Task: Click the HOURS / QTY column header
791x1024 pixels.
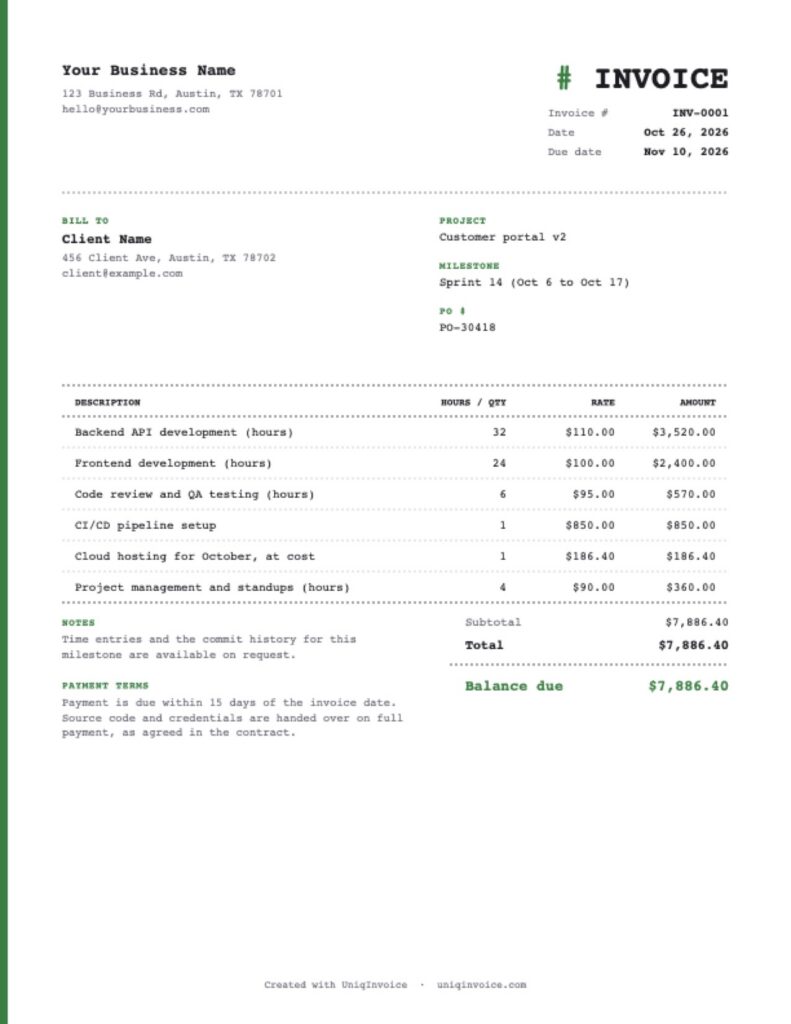Action: pos(474,402)
